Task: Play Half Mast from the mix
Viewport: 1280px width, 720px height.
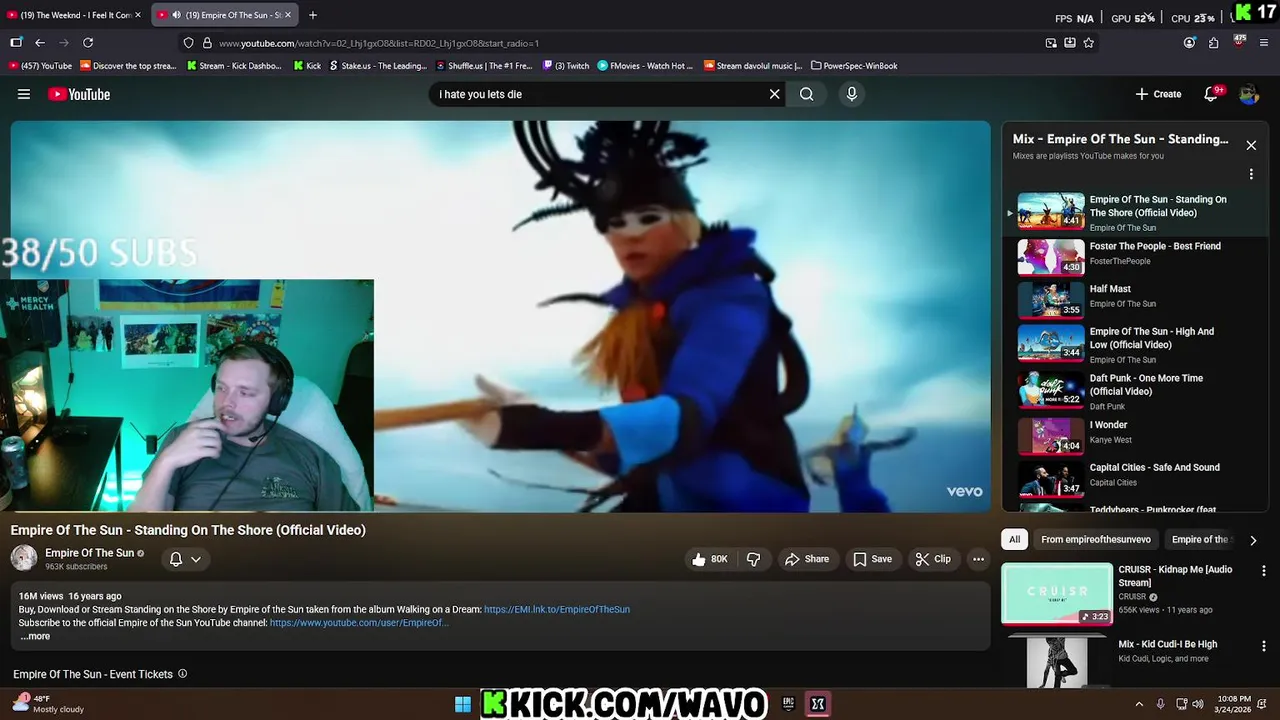Action: tap(1135, 298)
